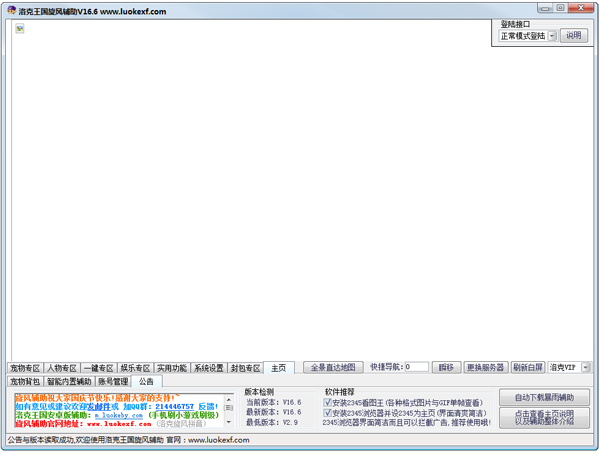Screen dimensions: 600x452
Task: Switch to 宠物背包 tab
Action: click(x=25, y=381)
